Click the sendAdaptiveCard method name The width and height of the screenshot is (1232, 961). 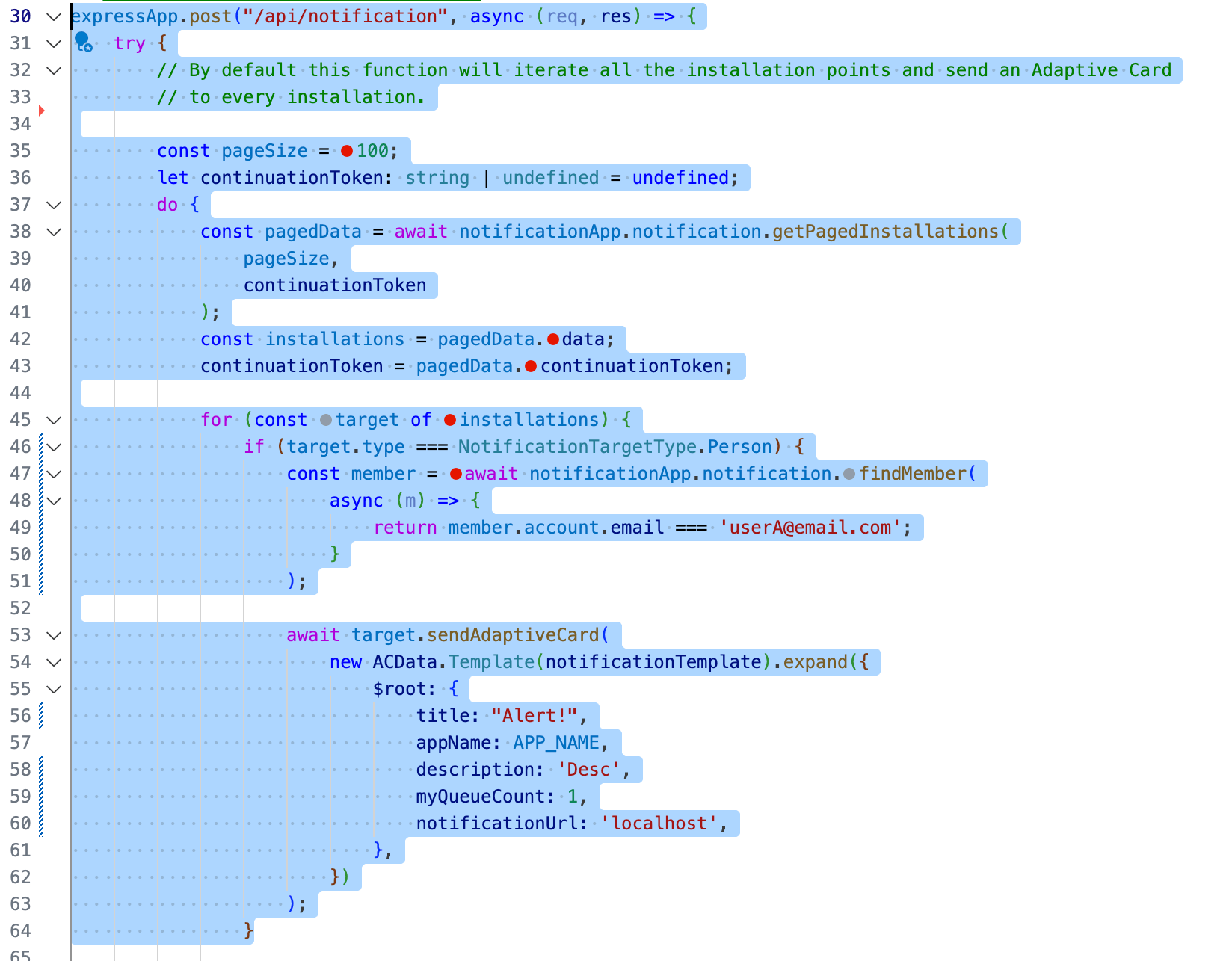[x=513, y=635]
